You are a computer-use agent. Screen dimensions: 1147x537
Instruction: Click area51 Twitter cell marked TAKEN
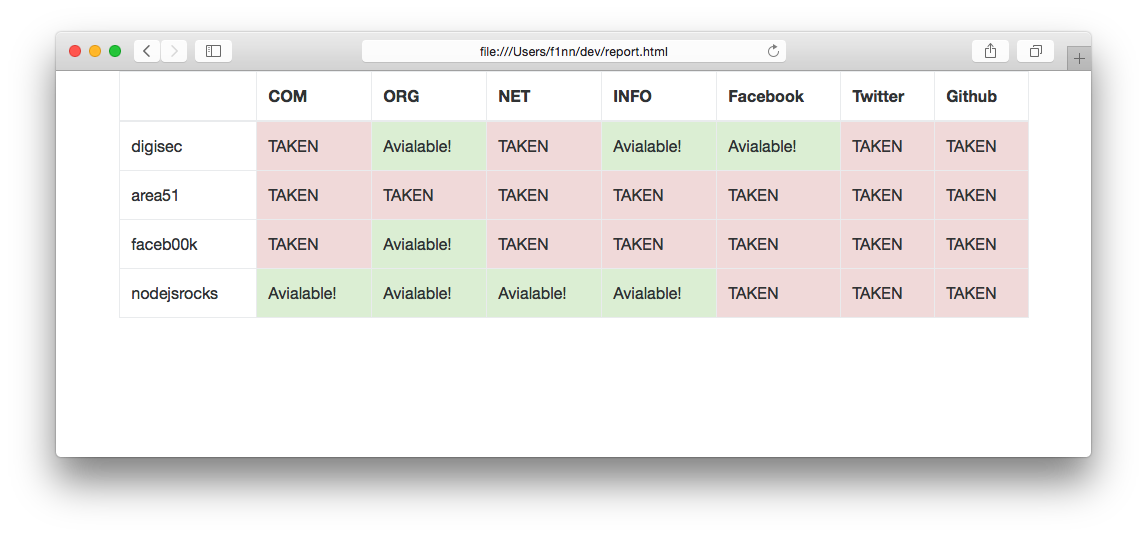(887, 195)
